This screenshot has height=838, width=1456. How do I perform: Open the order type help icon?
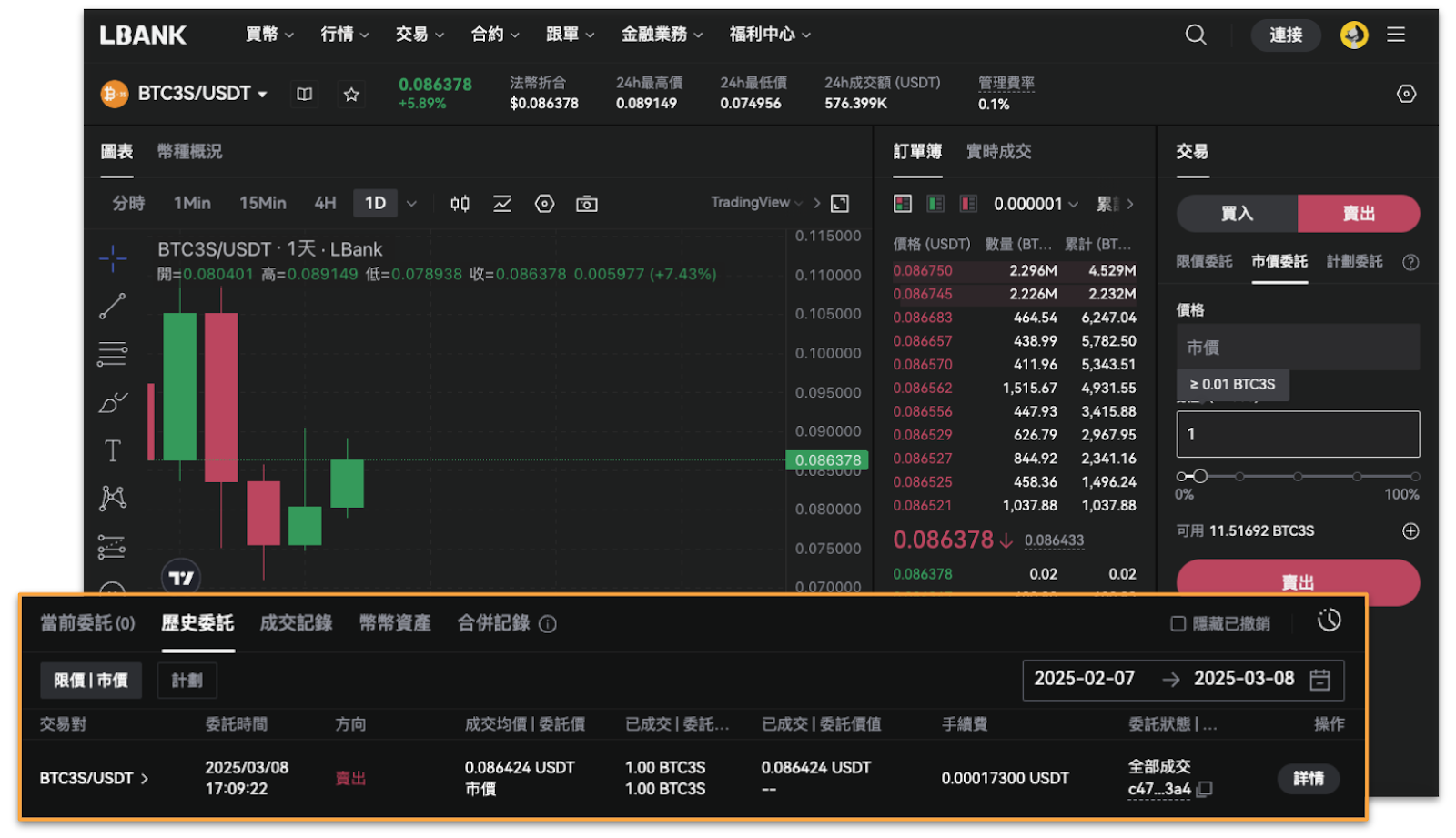(x=1410, y=262)
